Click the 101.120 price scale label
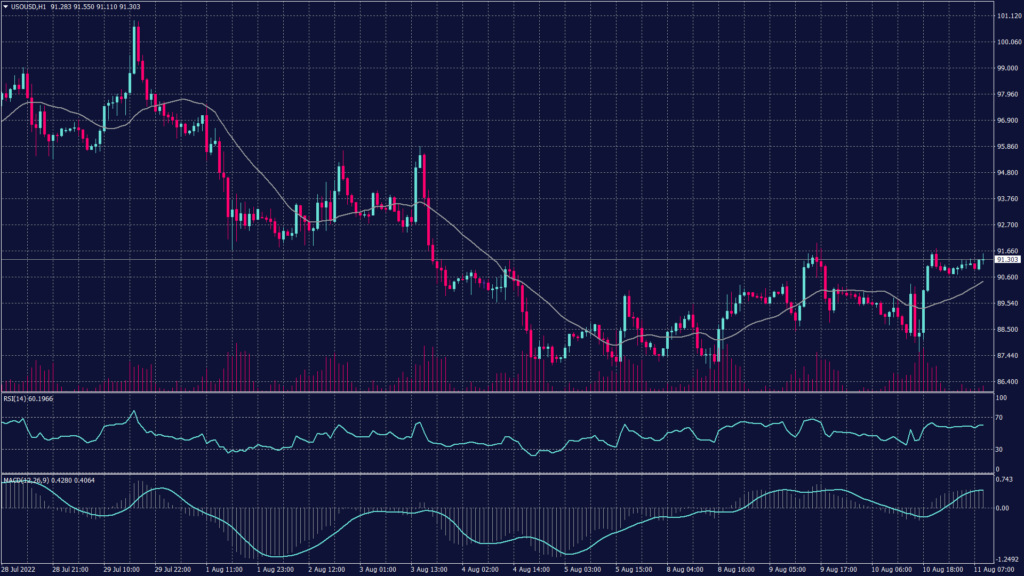 (1003, 17)
